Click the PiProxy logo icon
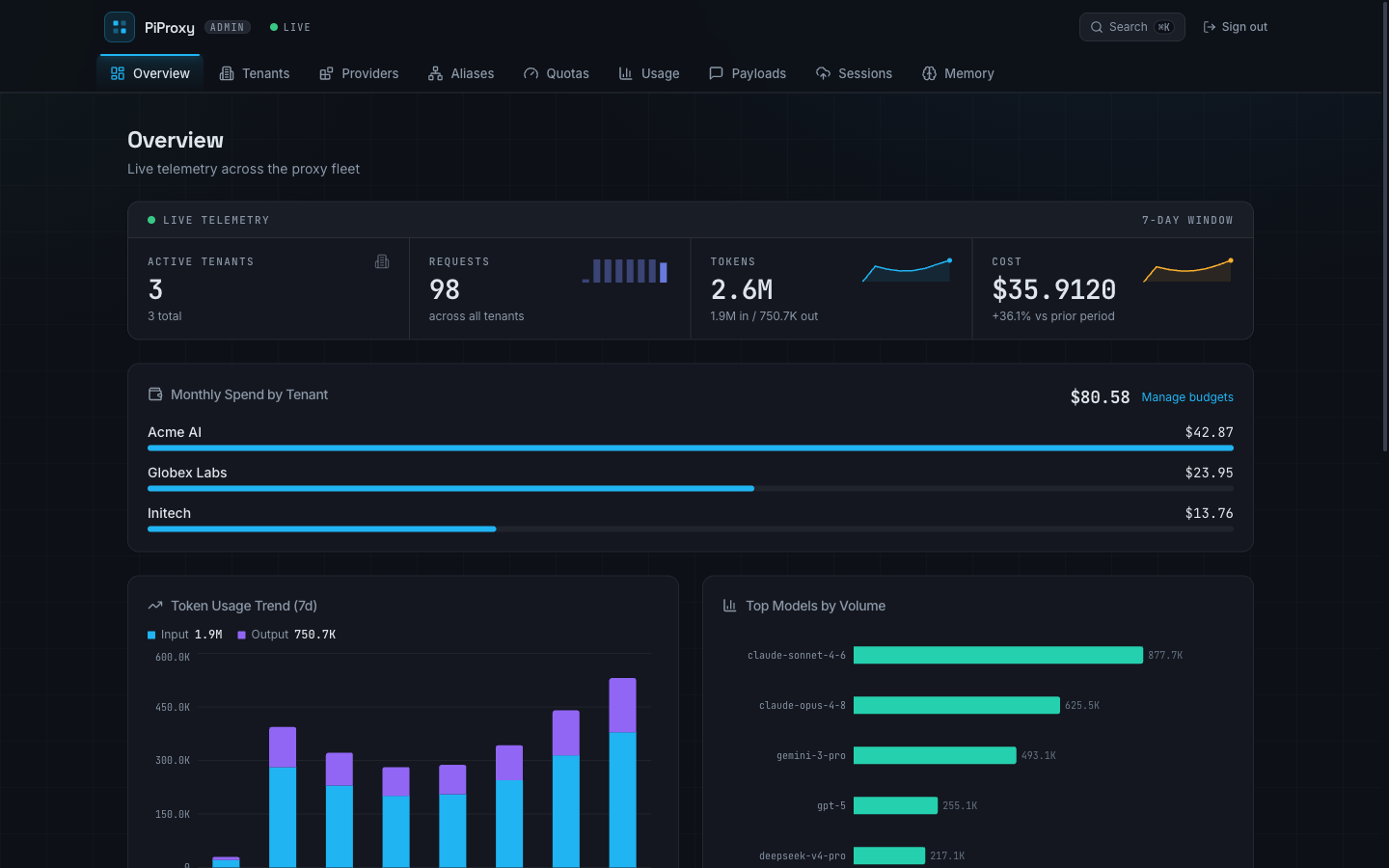This screenshot has width=1389, height=868. pos(120,27)
